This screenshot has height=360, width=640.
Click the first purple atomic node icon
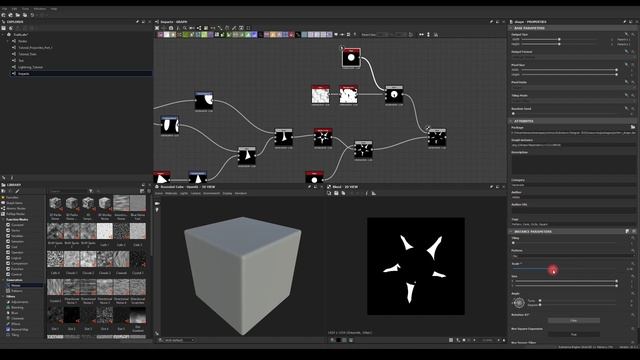pos(160,35)
